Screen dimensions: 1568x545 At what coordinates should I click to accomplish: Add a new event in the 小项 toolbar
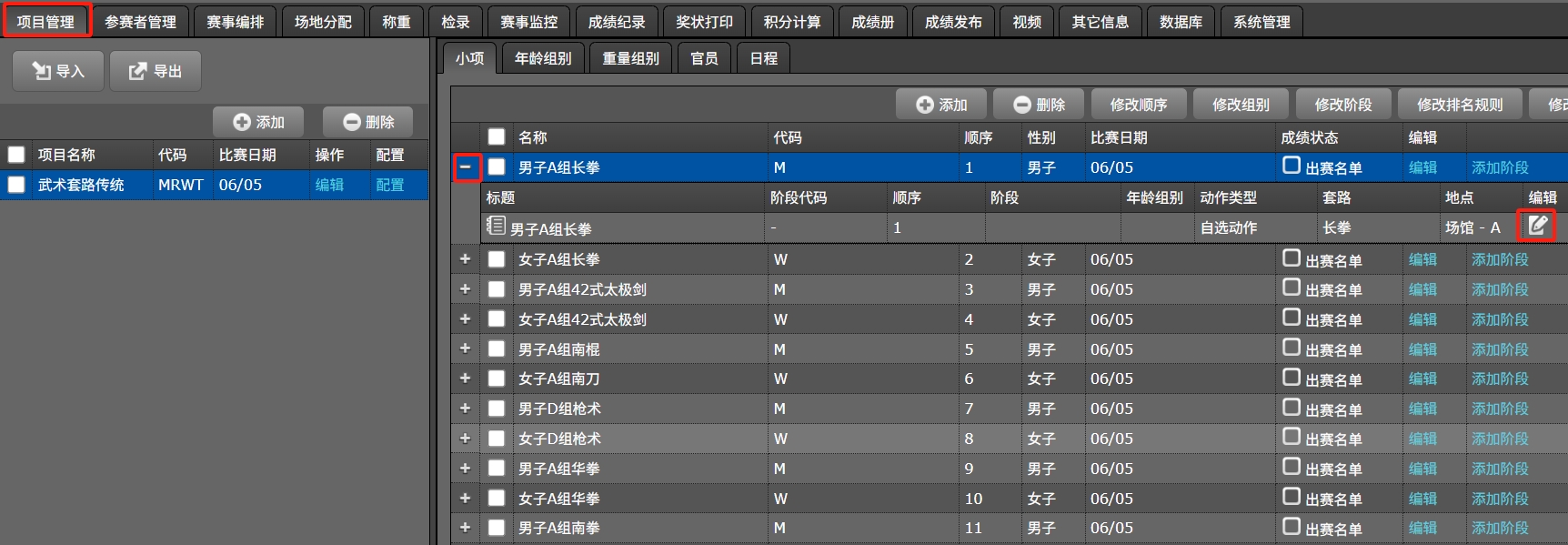point(941,105)
